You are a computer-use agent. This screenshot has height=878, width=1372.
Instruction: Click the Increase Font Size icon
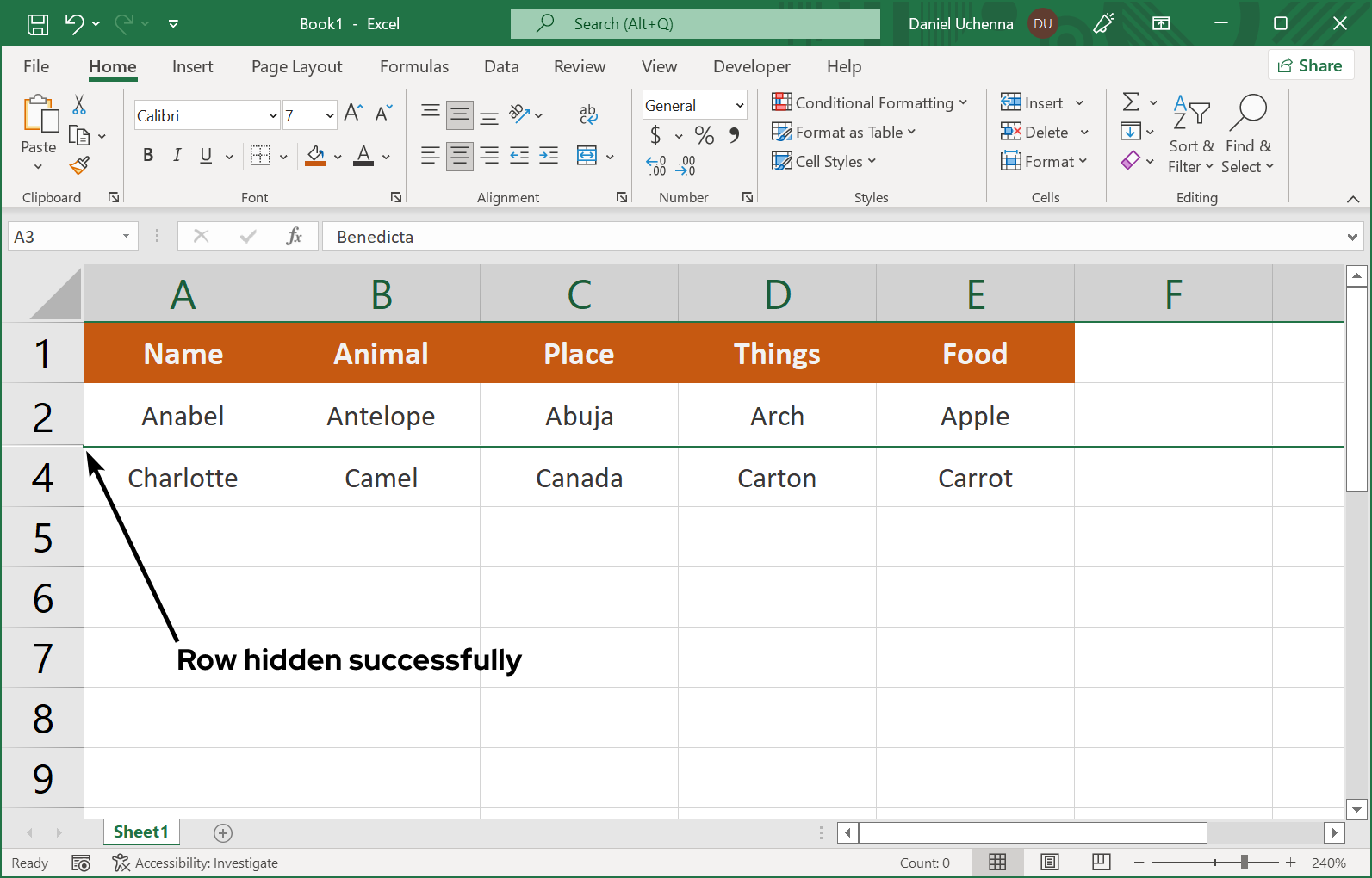(x=353, y=113)
